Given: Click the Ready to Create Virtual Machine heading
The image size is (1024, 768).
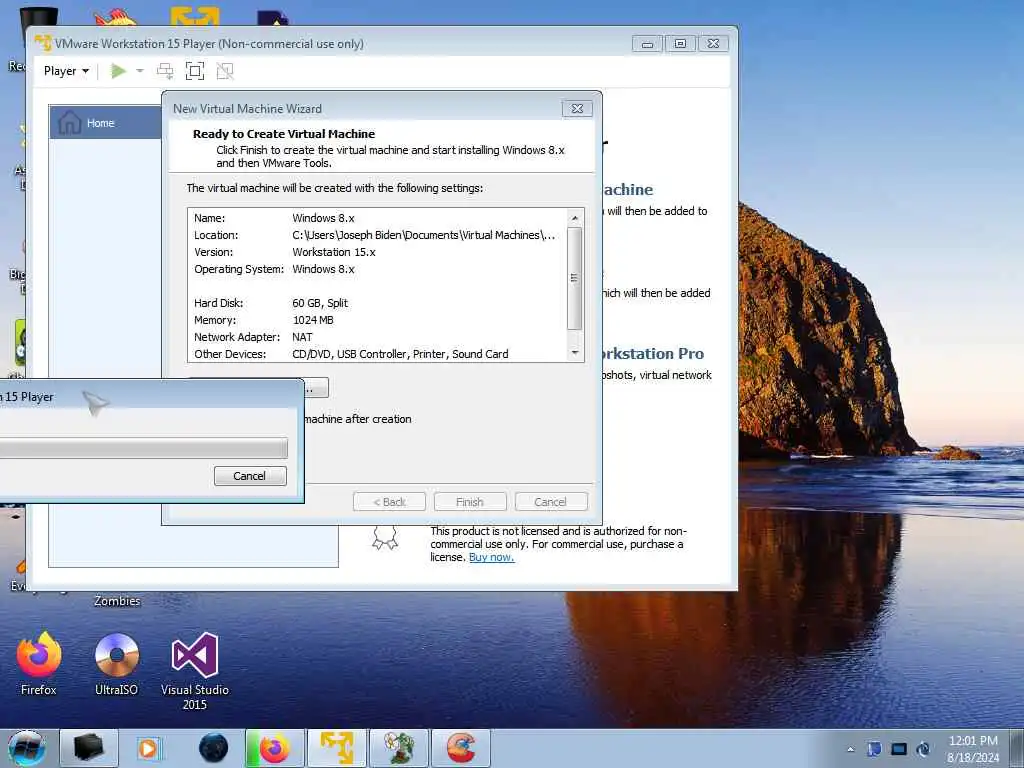Looking at the screenshot, I should point(283,134).
